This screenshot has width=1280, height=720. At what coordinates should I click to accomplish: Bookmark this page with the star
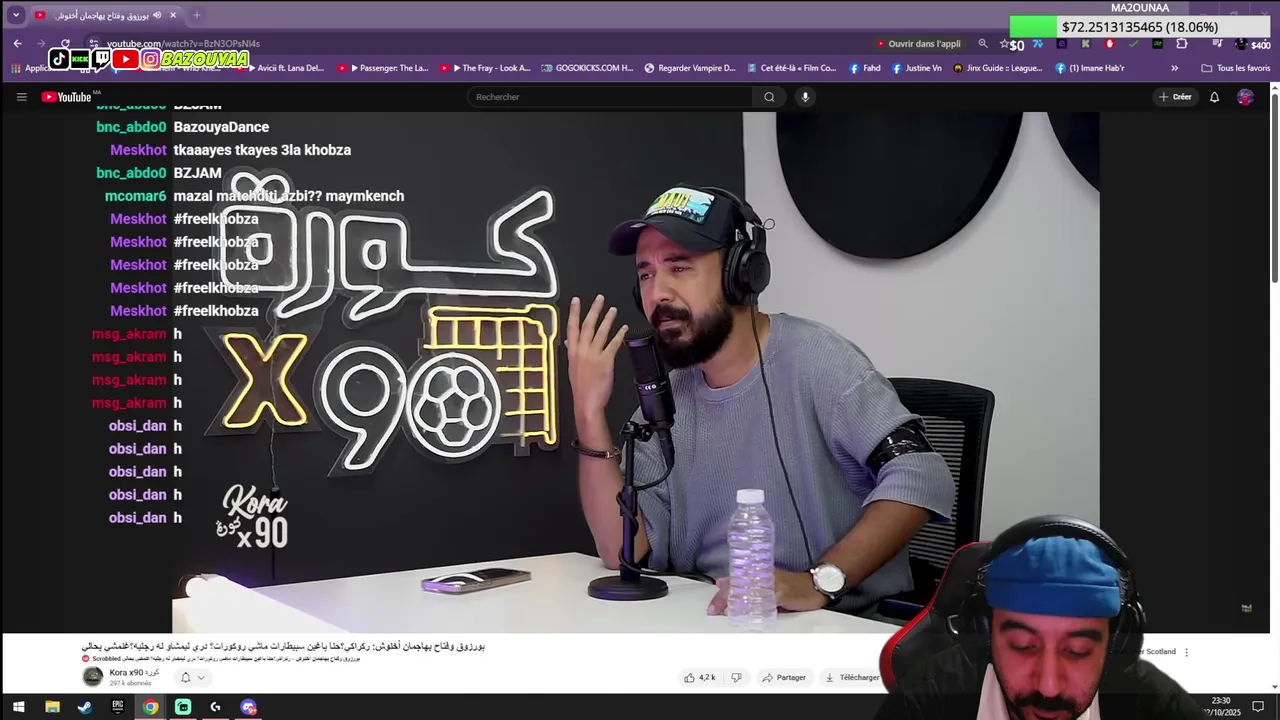(x=1005, y=44)
